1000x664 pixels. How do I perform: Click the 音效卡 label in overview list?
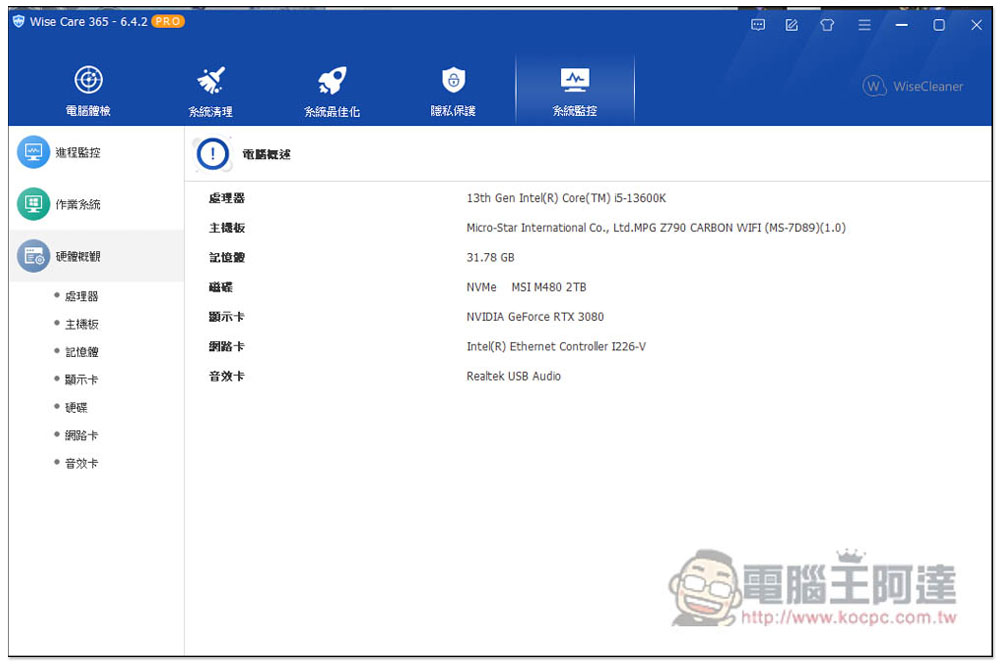[x=226, y=376]
